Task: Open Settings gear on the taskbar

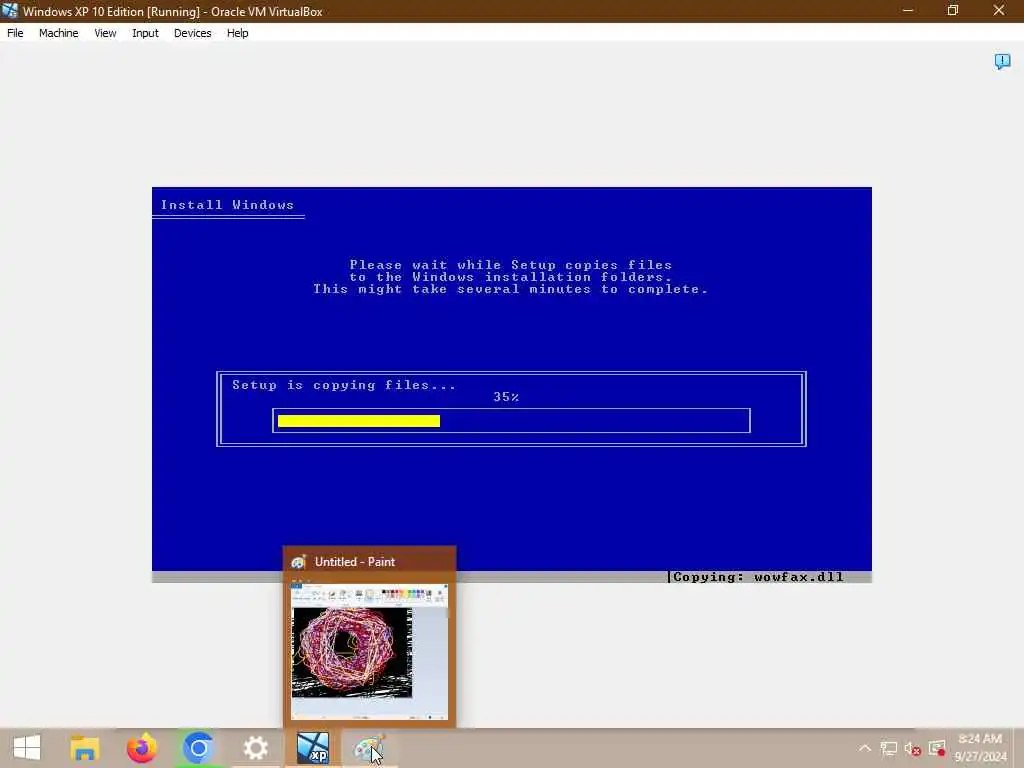Action: 255,748
